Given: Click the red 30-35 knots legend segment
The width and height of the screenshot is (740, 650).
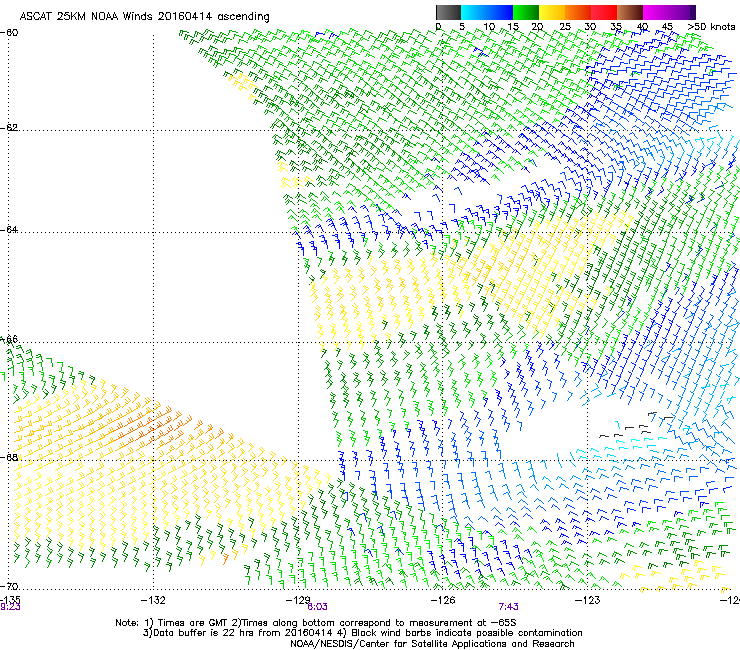Looking at the screenshot, I should tap(604, 12).
